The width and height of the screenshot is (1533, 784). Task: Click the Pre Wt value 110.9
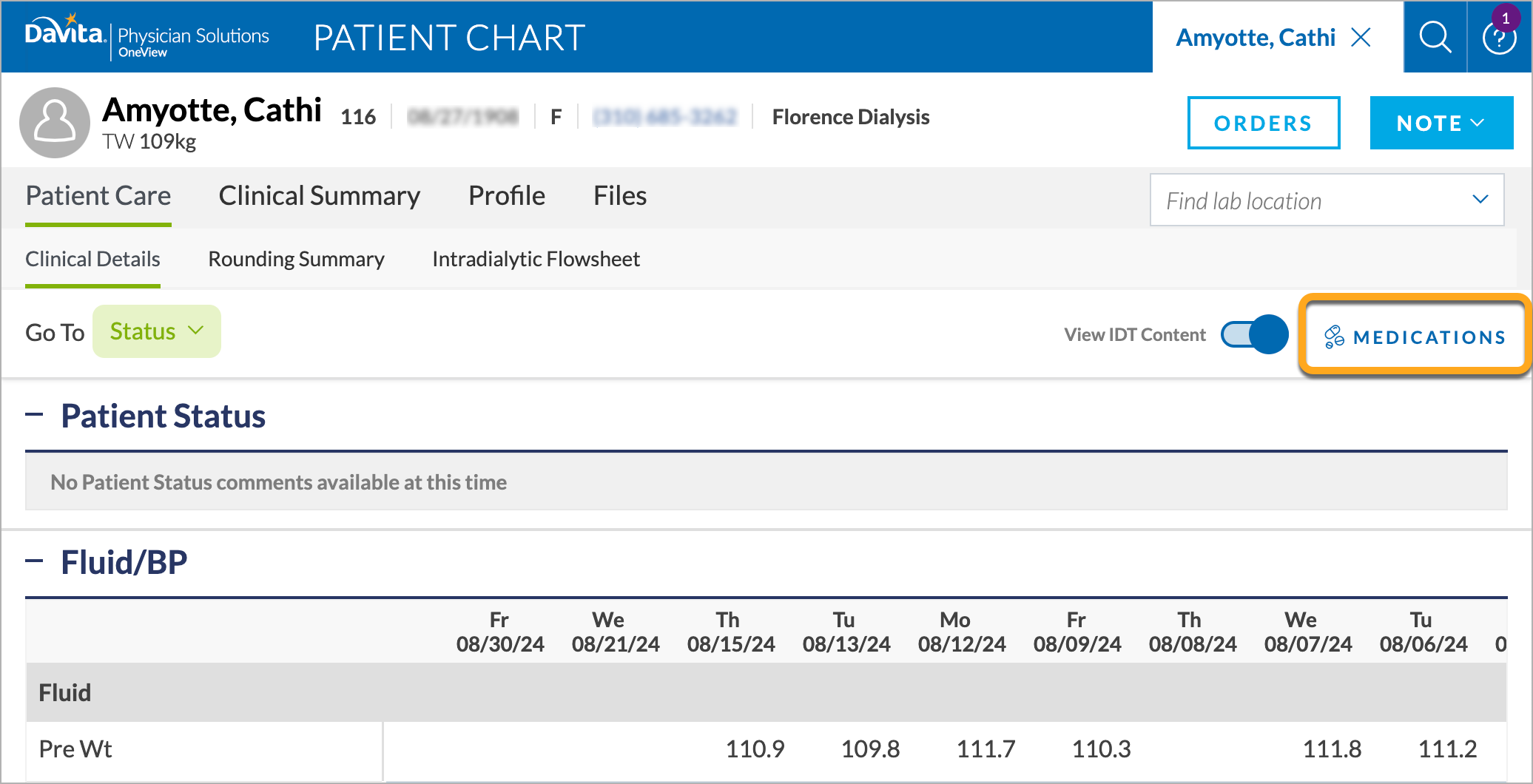(755, 748)
